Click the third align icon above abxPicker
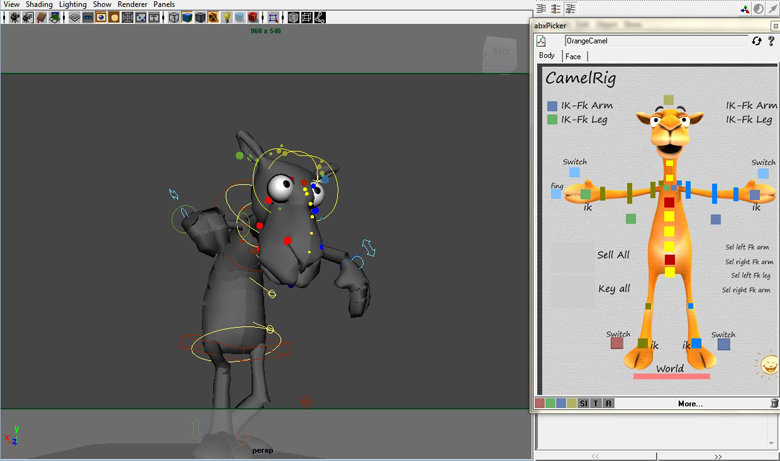780x461 pixels. coord(571,8)
